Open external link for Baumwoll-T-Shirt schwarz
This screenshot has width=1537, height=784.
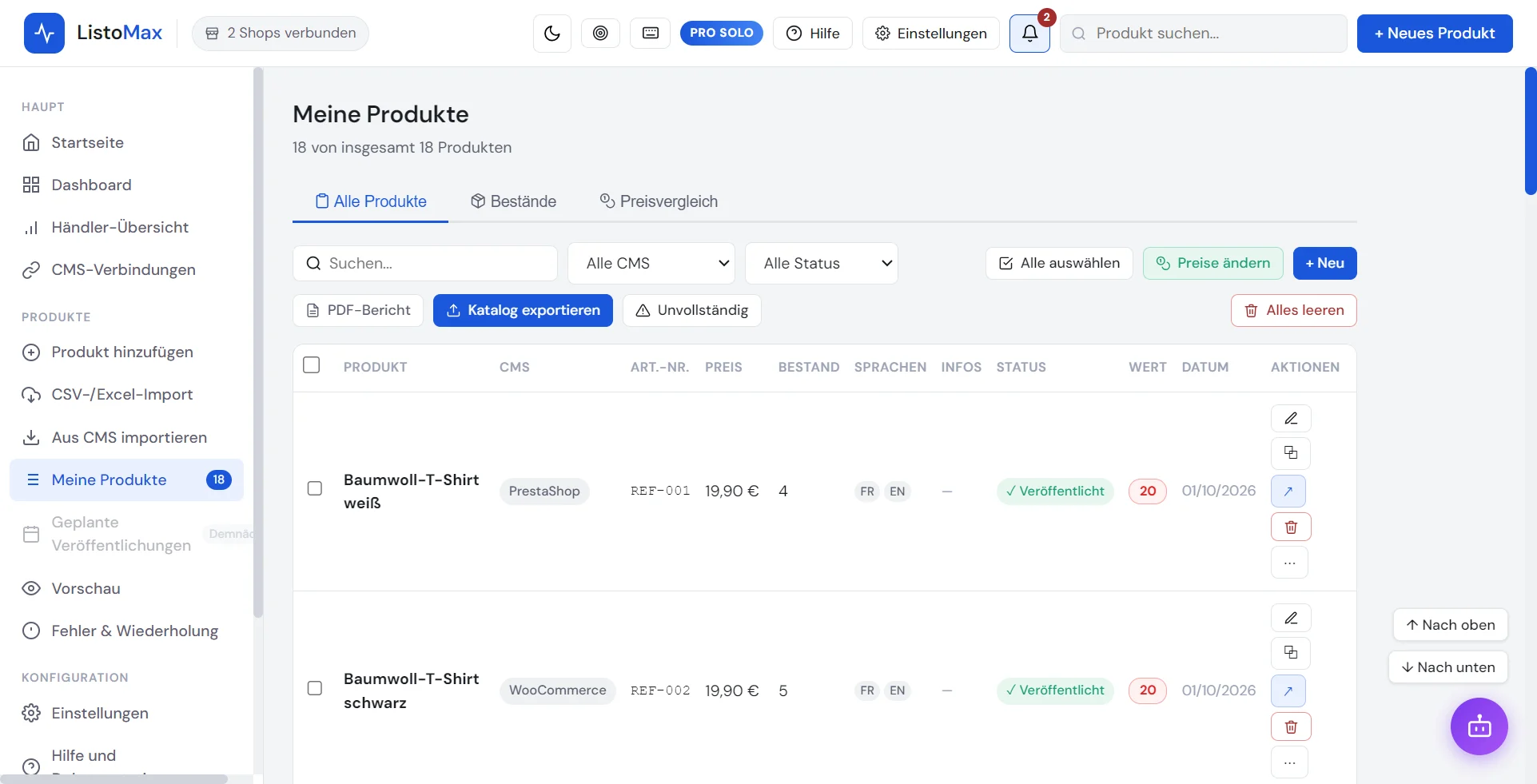[x=1288, y=690]
